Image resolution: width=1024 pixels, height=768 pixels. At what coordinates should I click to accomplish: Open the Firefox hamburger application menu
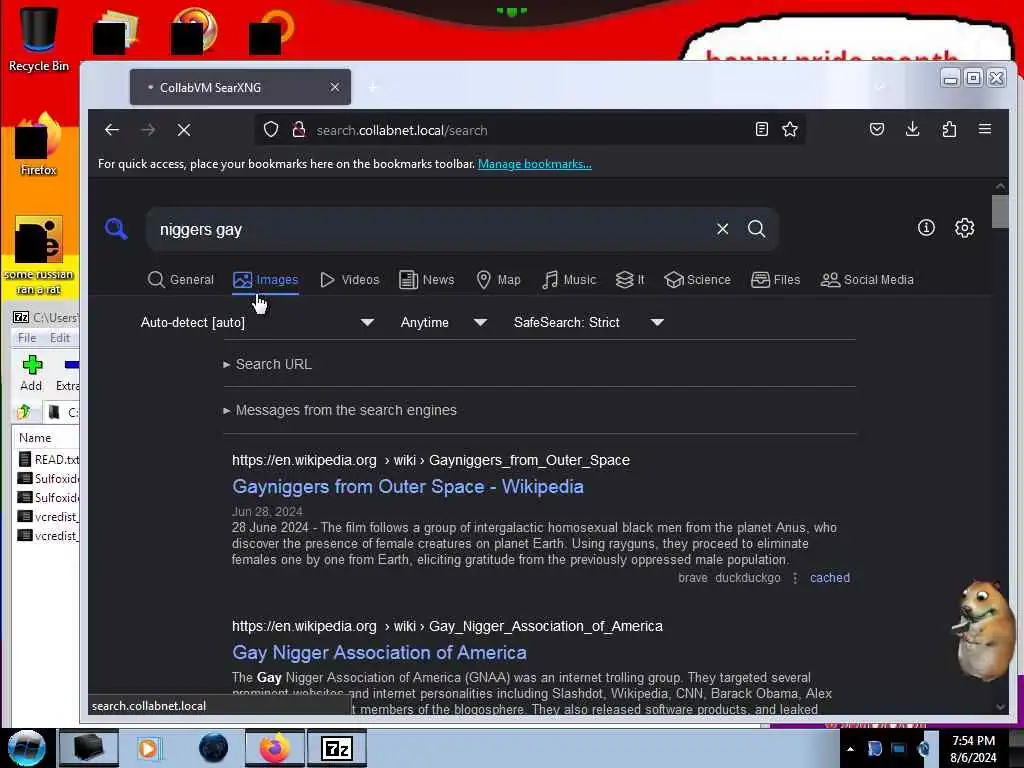[x=985, y=129]
